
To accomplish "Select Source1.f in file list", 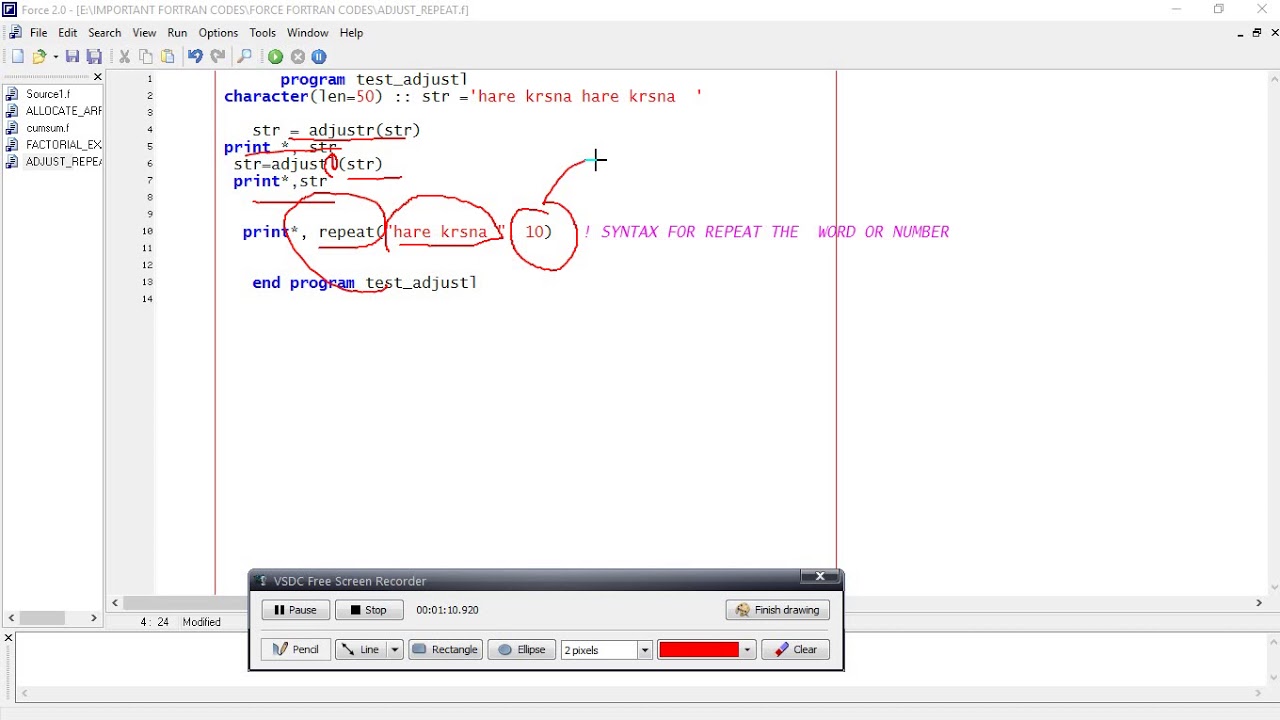I will tap(48, 94).
